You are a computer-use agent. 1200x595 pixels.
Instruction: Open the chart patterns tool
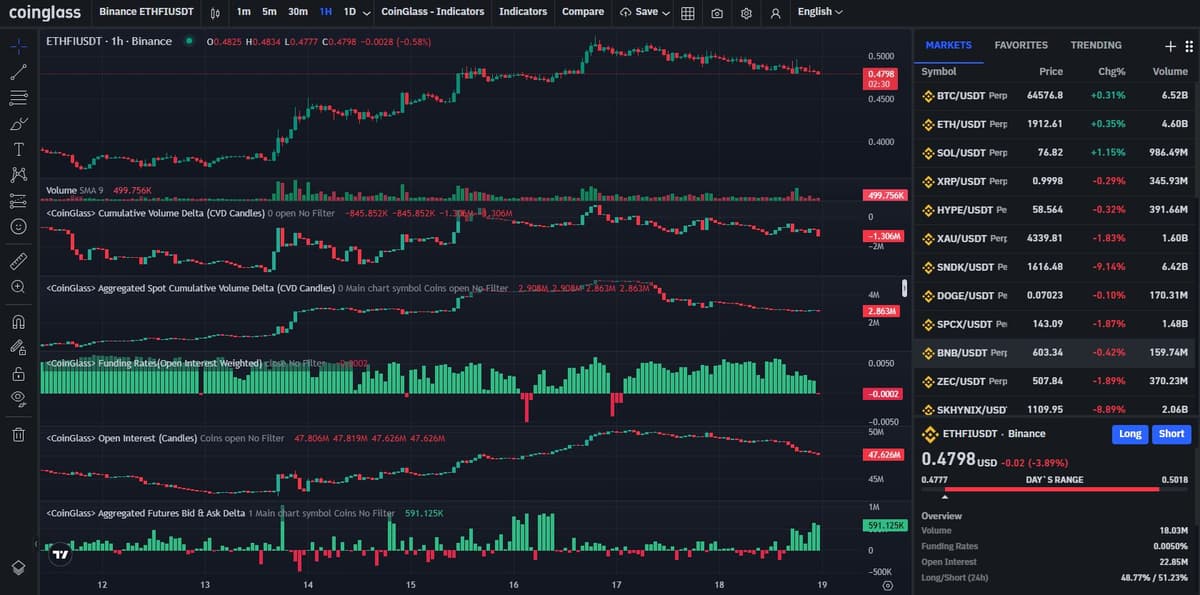point(18,175)
